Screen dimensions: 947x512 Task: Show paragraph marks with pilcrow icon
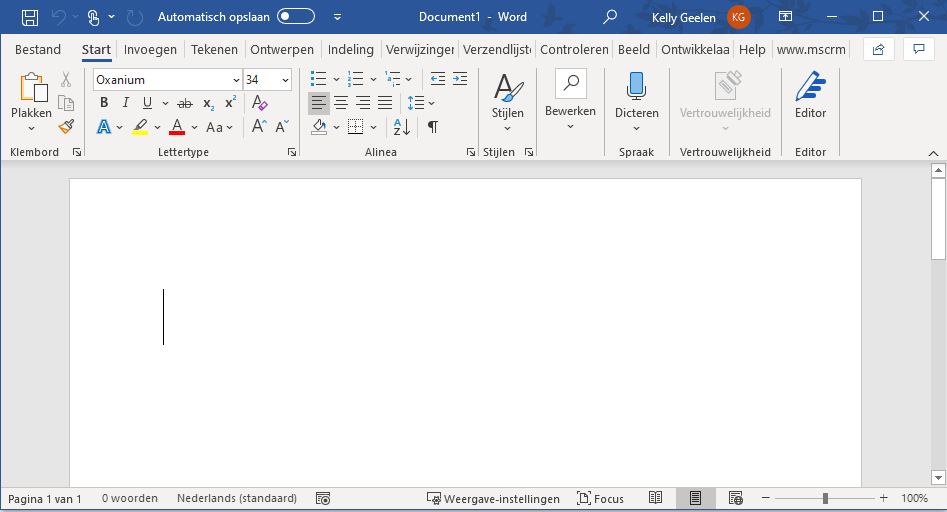coord(432,127)
